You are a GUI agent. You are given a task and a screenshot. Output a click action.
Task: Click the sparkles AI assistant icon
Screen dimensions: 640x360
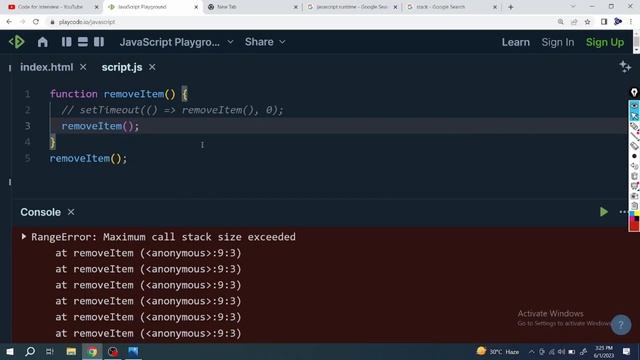click(x=625, y=67)
